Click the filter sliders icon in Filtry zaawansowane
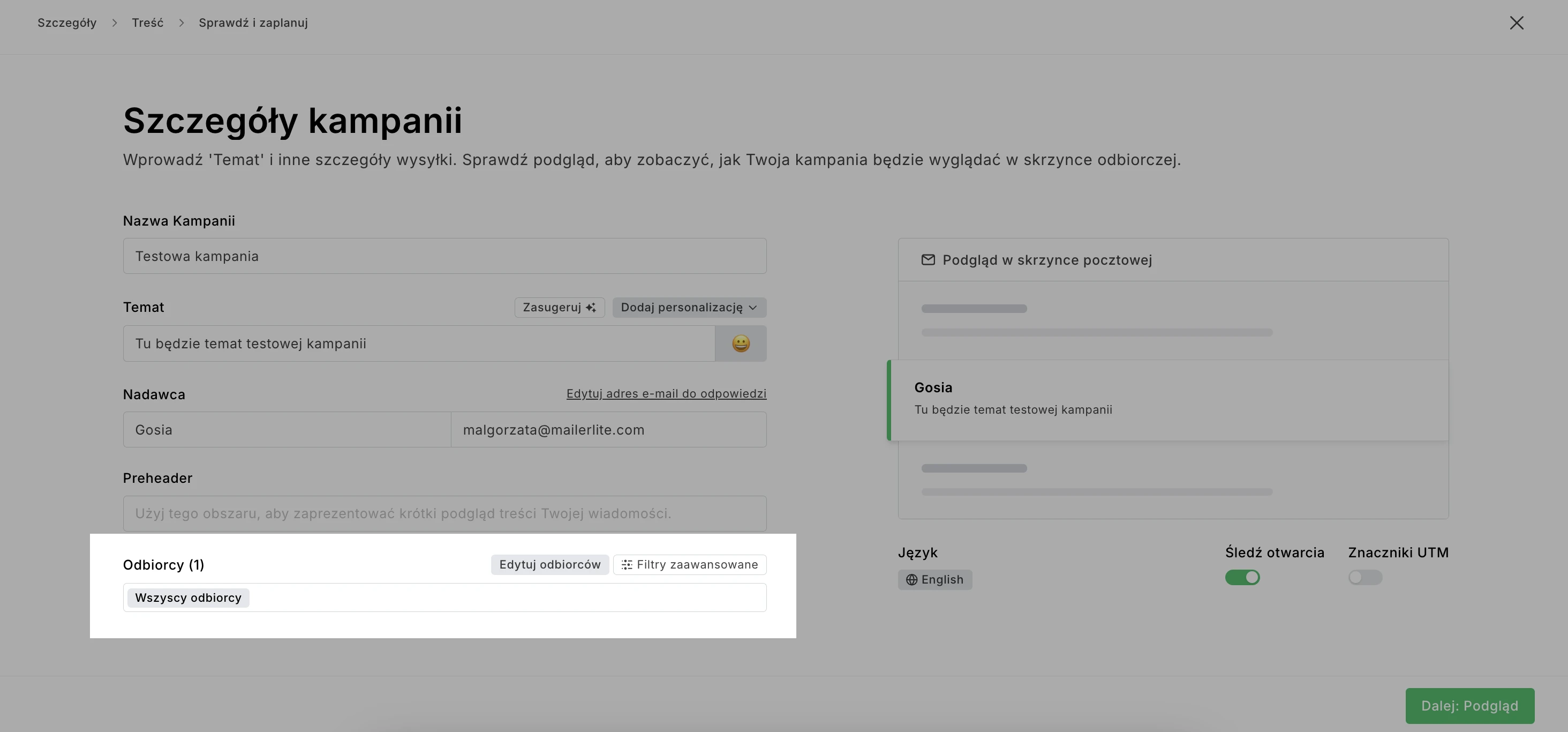Screen dimensions: 1568x732 tap(627, 564)
